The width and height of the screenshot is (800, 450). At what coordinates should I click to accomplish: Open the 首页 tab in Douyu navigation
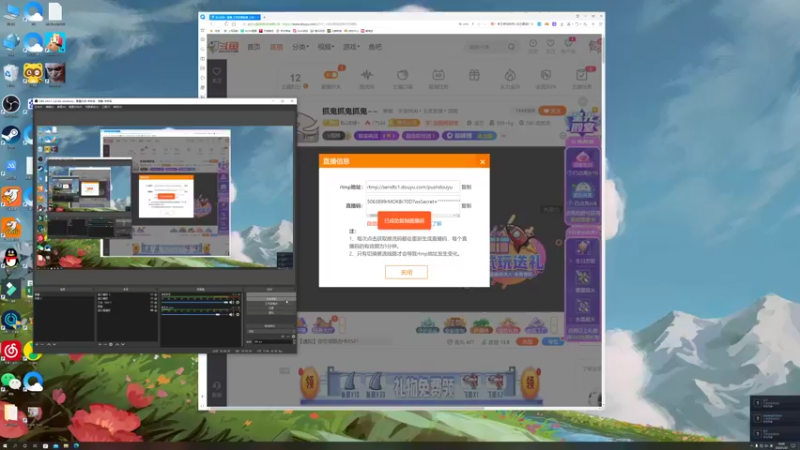click(x=254, y=47)
